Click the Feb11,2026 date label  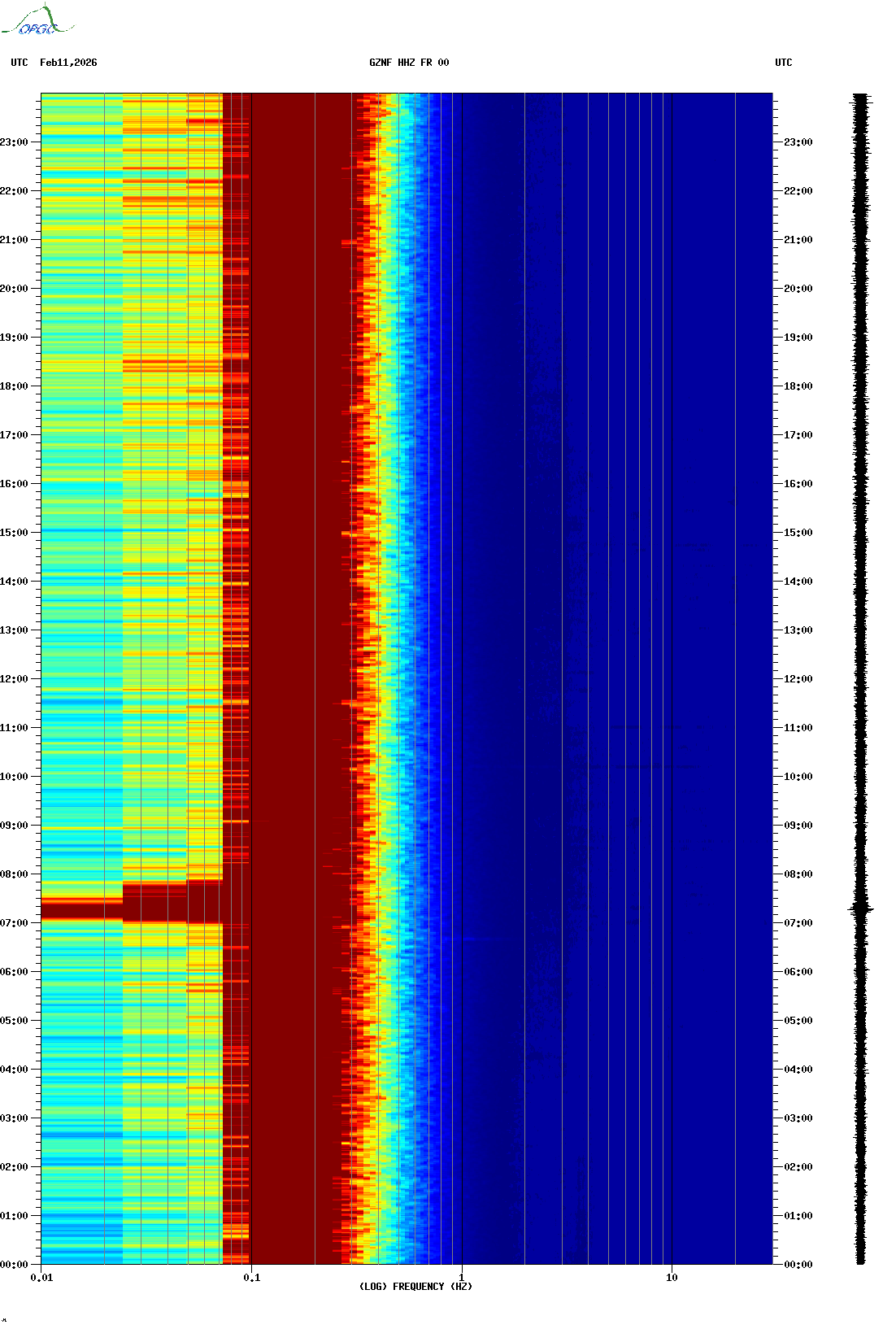tap(68, 63)
